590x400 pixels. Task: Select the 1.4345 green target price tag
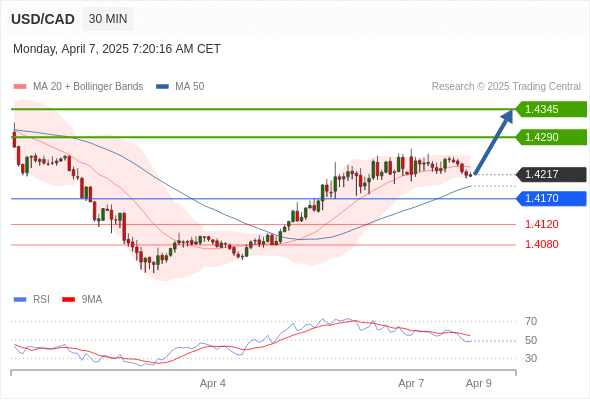pyautogui.click(x=551, y=109)
